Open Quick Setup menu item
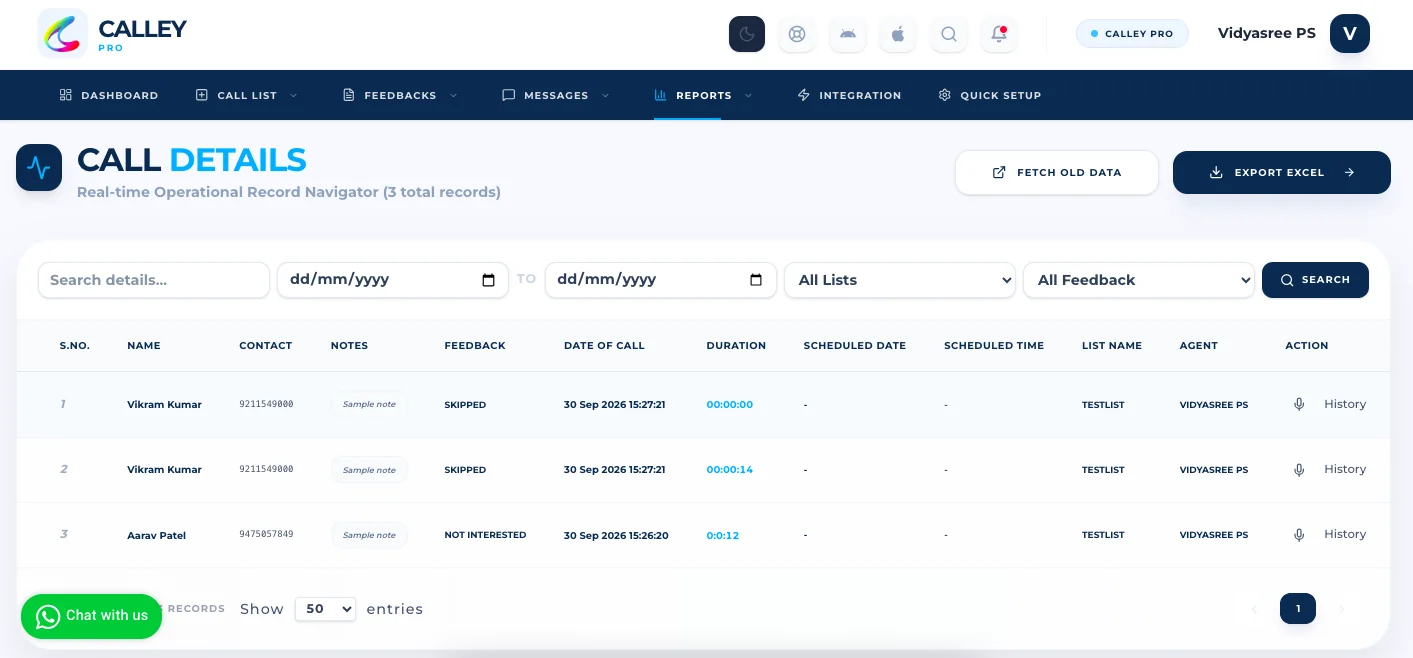Viewport: 1413px width, 658px height. coord(990,95)
